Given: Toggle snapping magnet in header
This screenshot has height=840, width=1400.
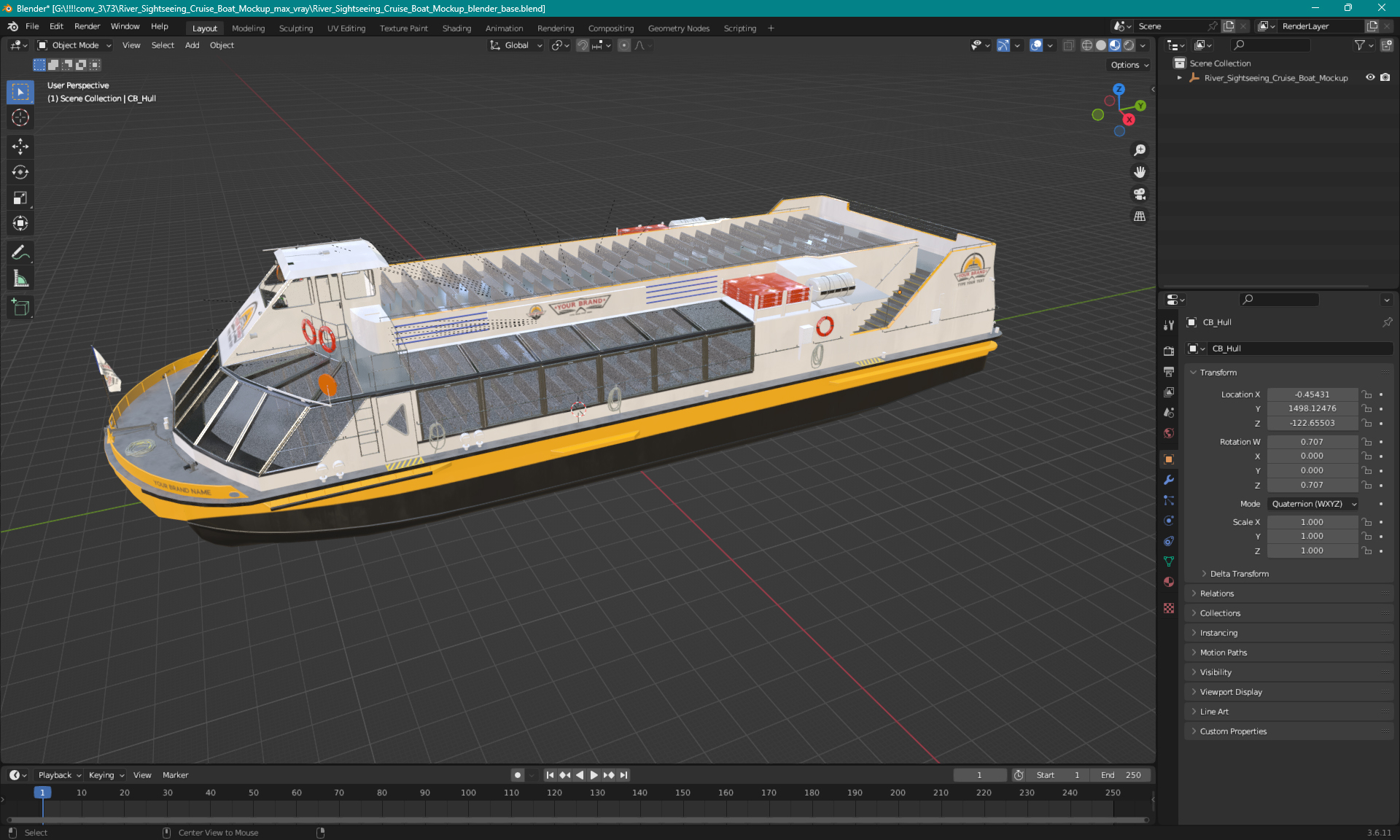Looking at the screenshot, I should pyautogui.click(x=583, y=45).
